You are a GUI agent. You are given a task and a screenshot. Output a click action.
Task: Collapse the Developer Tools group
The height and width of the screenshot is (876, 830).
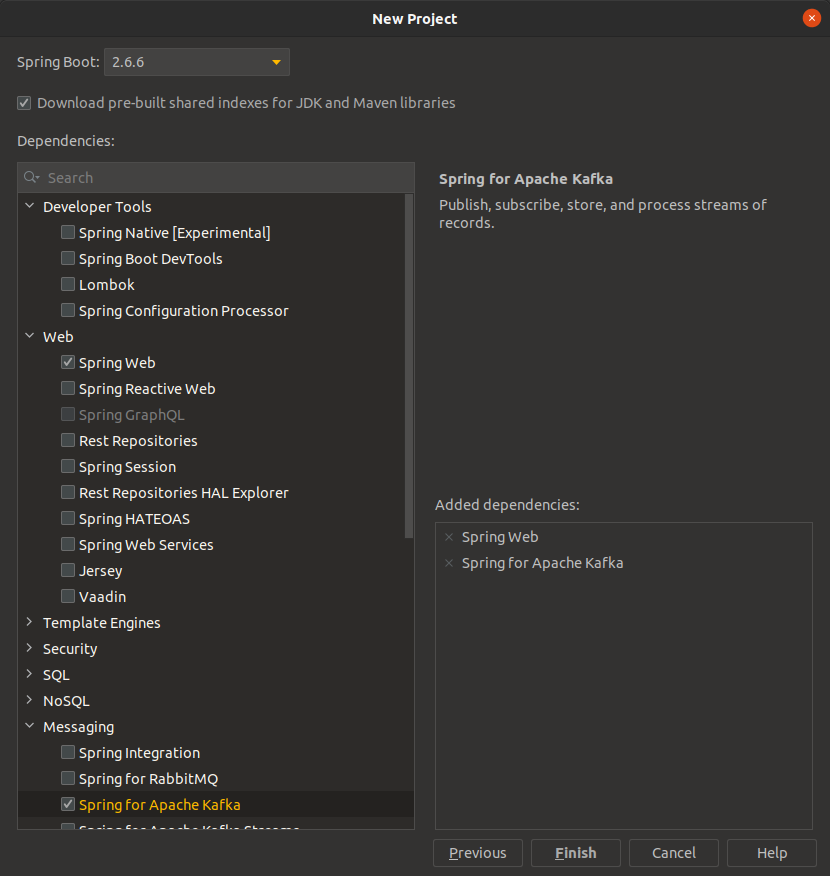[30, 206]
